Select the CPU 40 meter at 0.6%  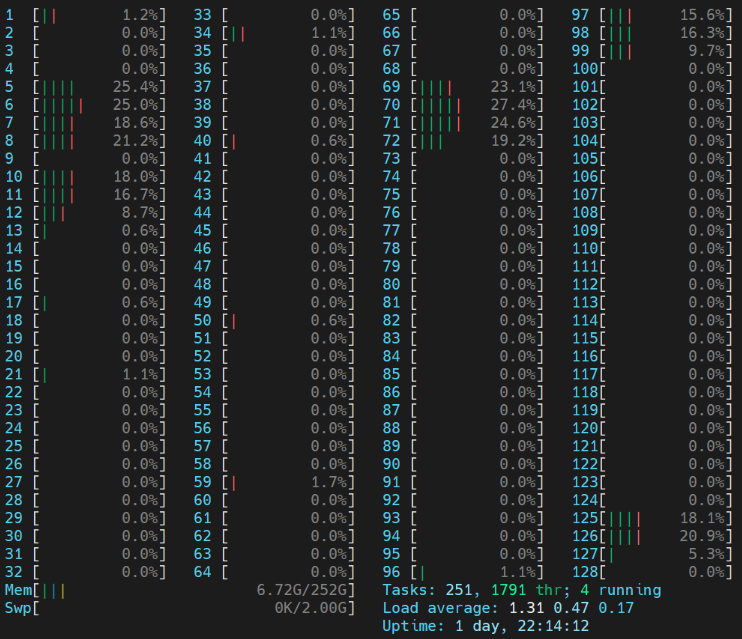pos(289,141)
